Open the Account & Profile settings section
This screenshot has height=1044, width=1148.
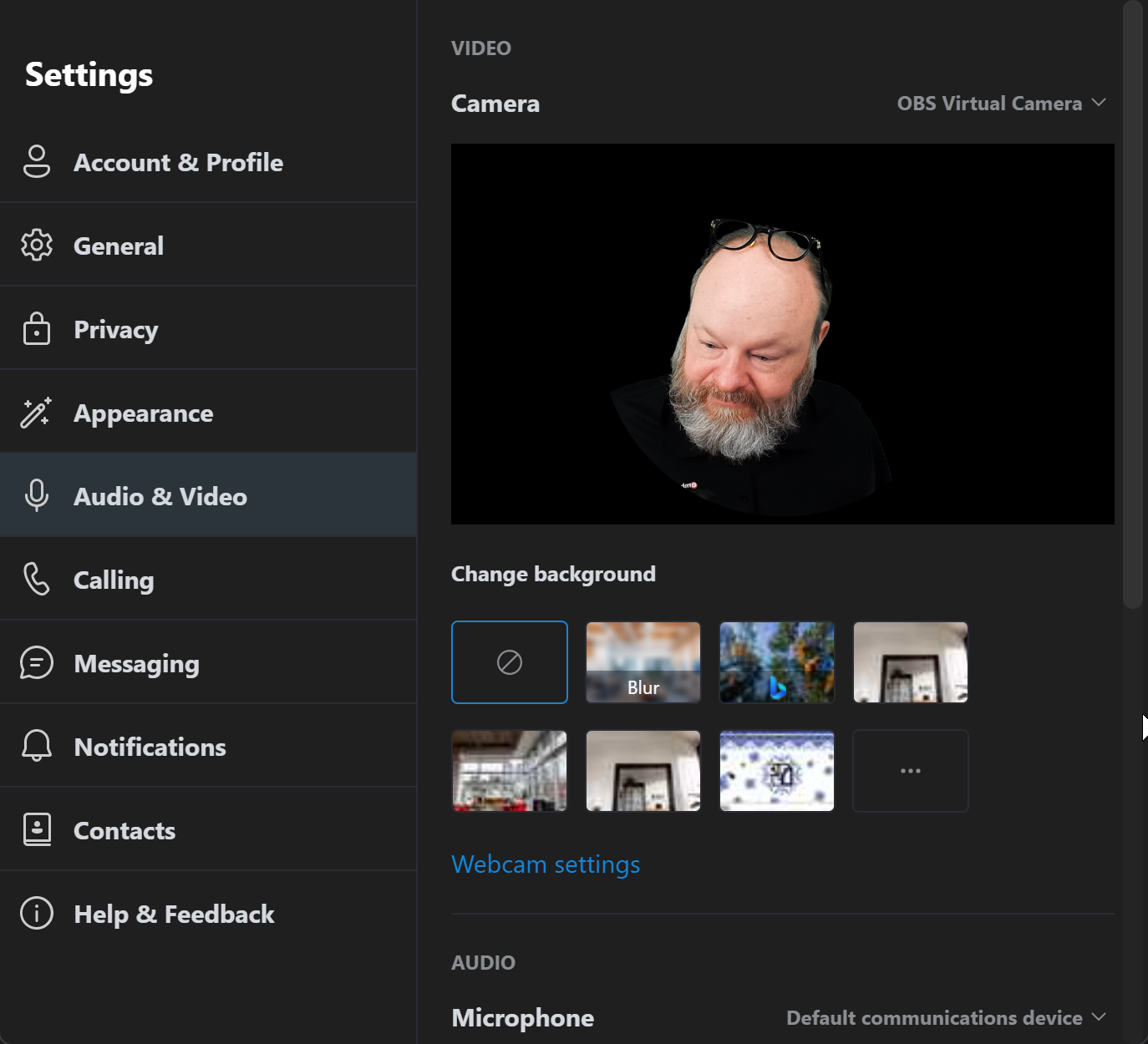pyautogui.click(x=208, y=161)
